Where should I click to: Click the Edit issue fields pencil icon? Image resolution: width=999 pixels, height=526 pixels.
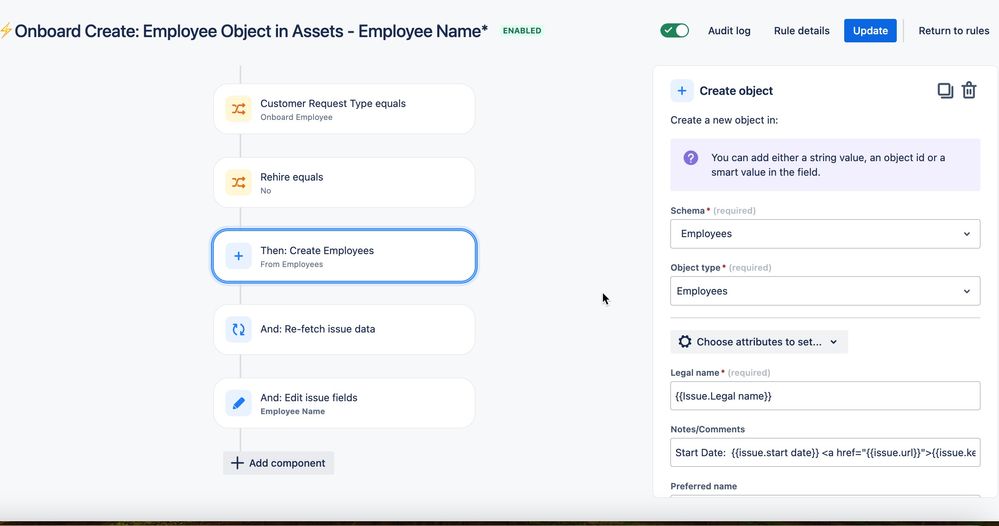(238, 403)
